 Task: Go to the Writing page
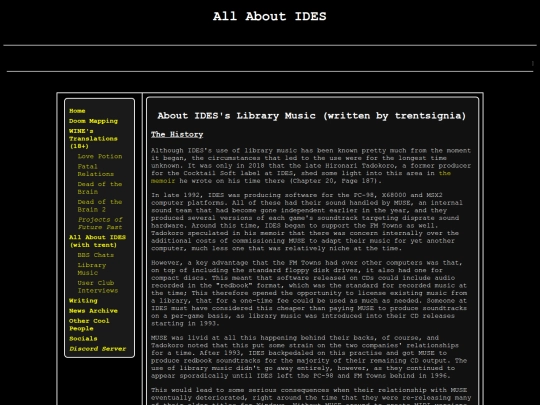tap(83, 301)
